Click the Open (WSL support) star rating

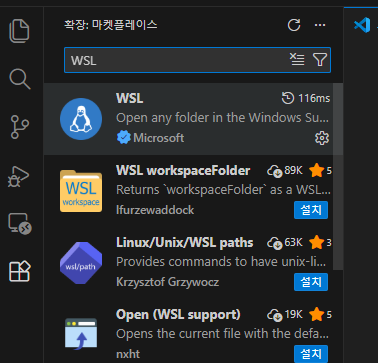coord(320,315)
